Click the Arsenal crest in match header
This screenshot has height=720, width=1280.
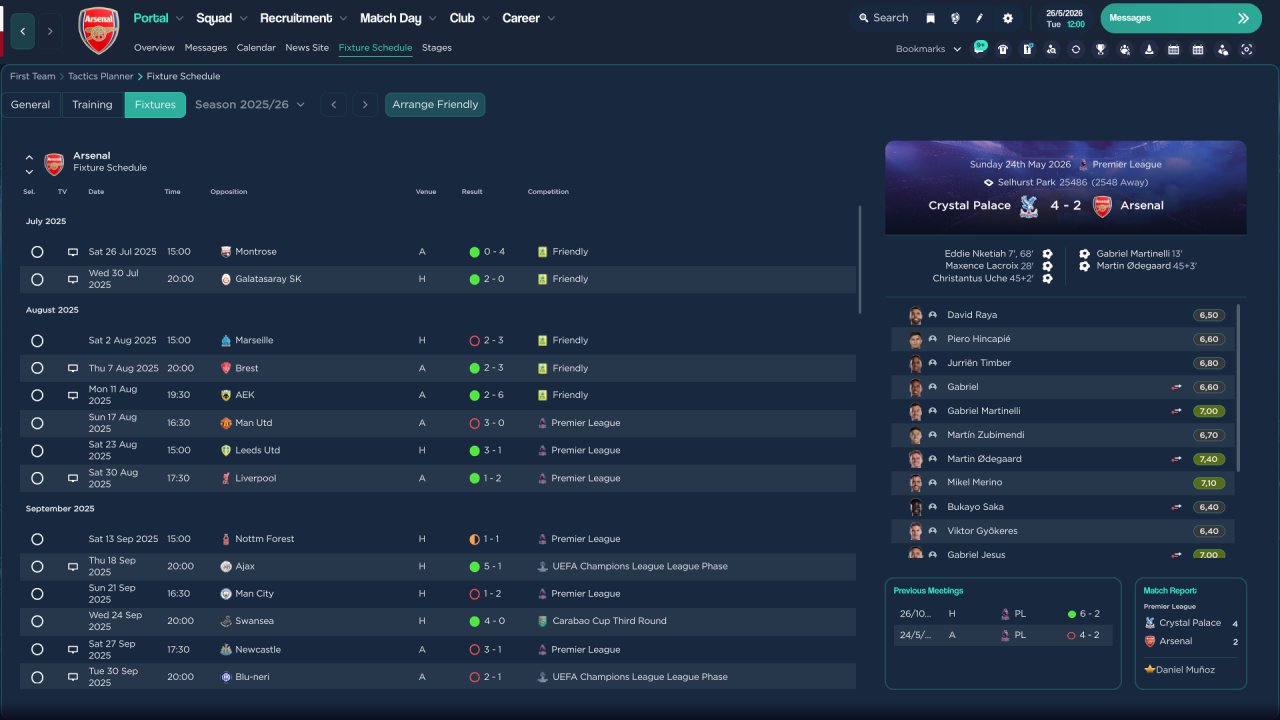click(x=1102, y=206)
